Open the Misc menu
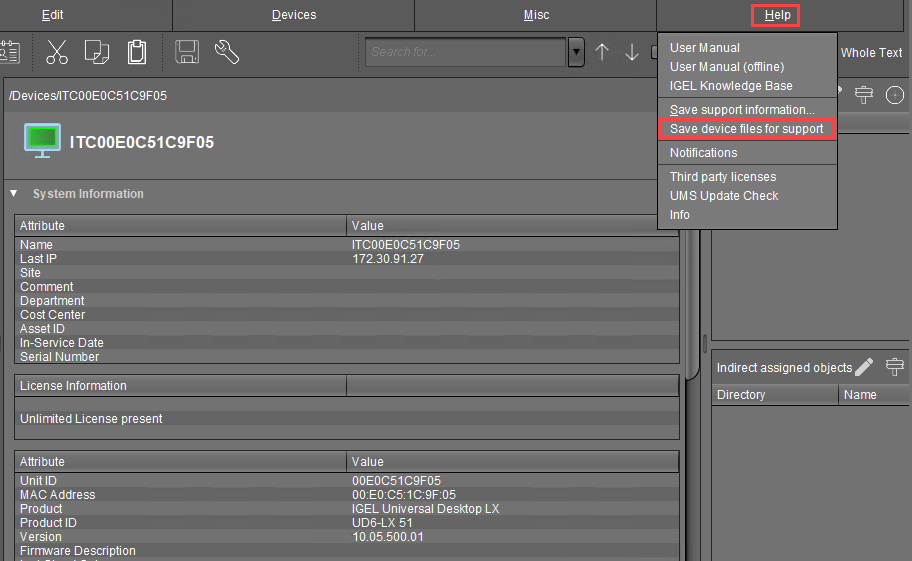Screen dimensions: 912x561 [x=536, y=15]
